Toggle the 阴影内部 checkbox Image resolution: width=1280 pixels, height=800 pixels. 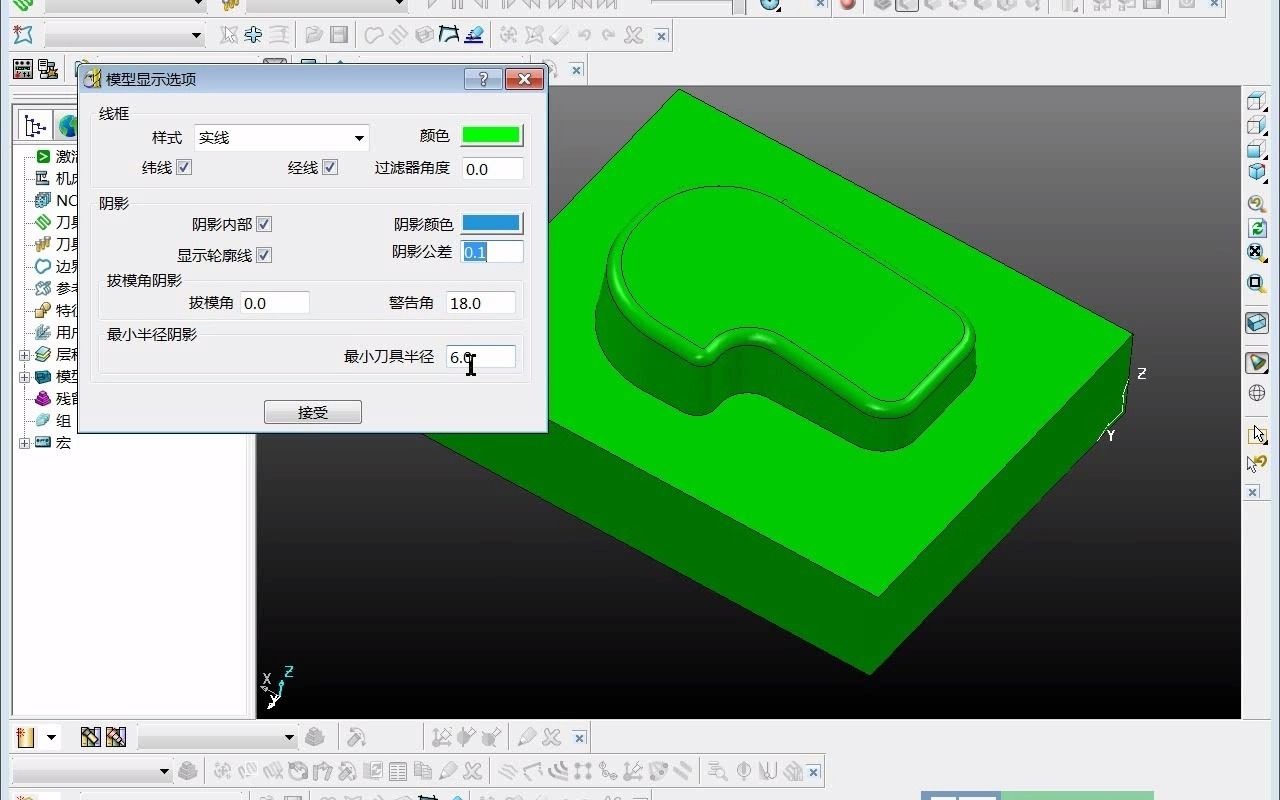(x=264, y=224)
